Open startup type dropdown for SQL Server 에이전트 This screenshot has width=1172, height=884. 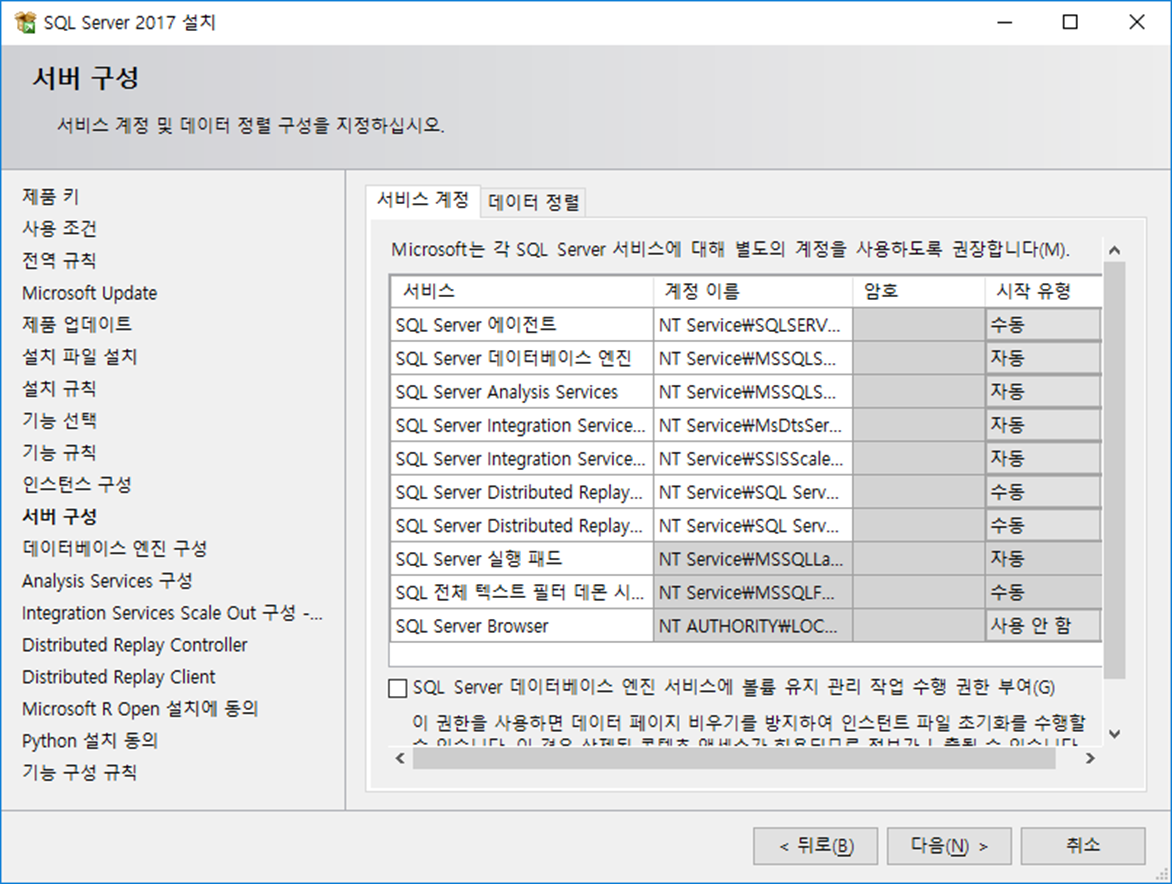(x=1043, y=325)
